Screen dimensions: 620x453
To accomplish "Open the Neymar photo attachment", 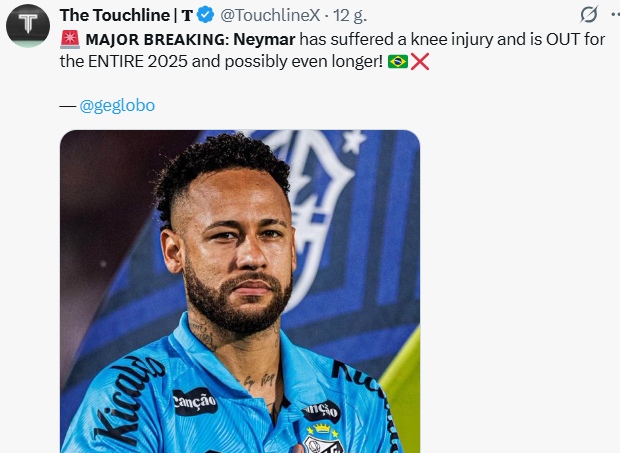I will (240, 290).
